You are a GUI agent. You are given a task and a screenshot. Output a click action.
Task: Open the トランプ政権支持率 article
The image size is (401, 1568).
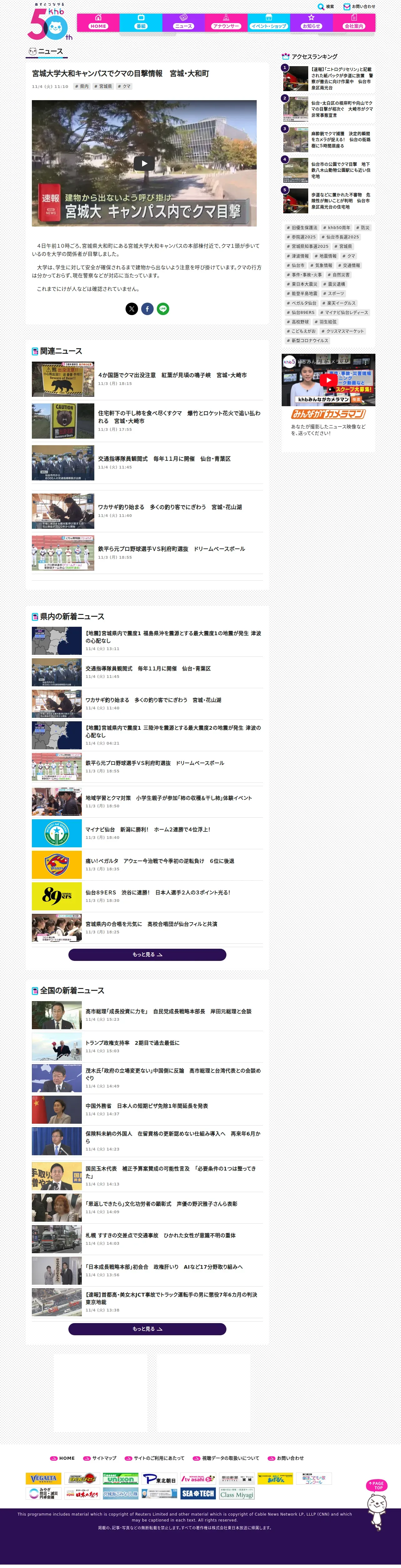[147, 1046]
